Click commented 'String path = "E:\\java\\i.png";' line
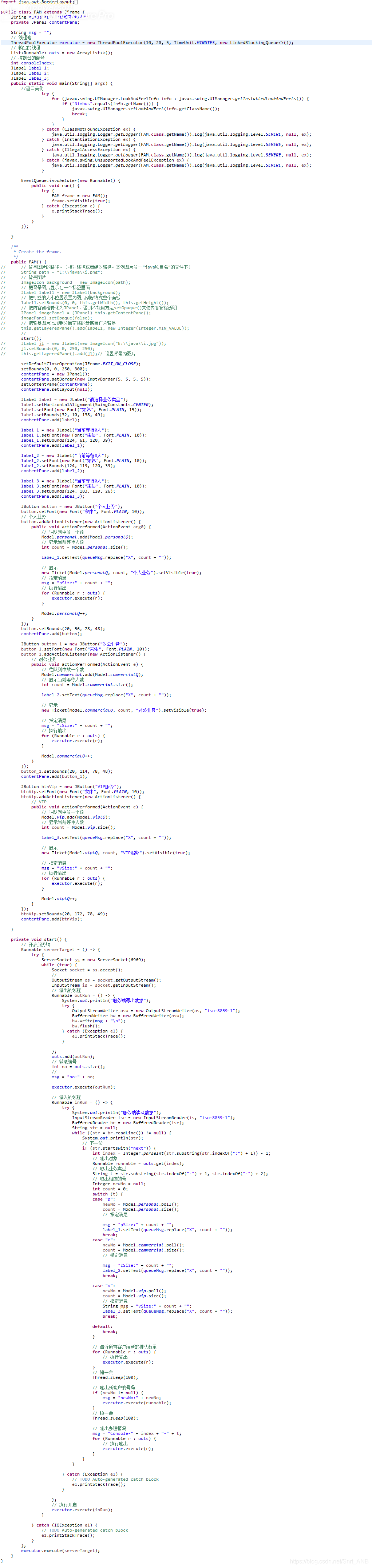The width and height of the screenshot is (372, 1568). coord(62,272)
